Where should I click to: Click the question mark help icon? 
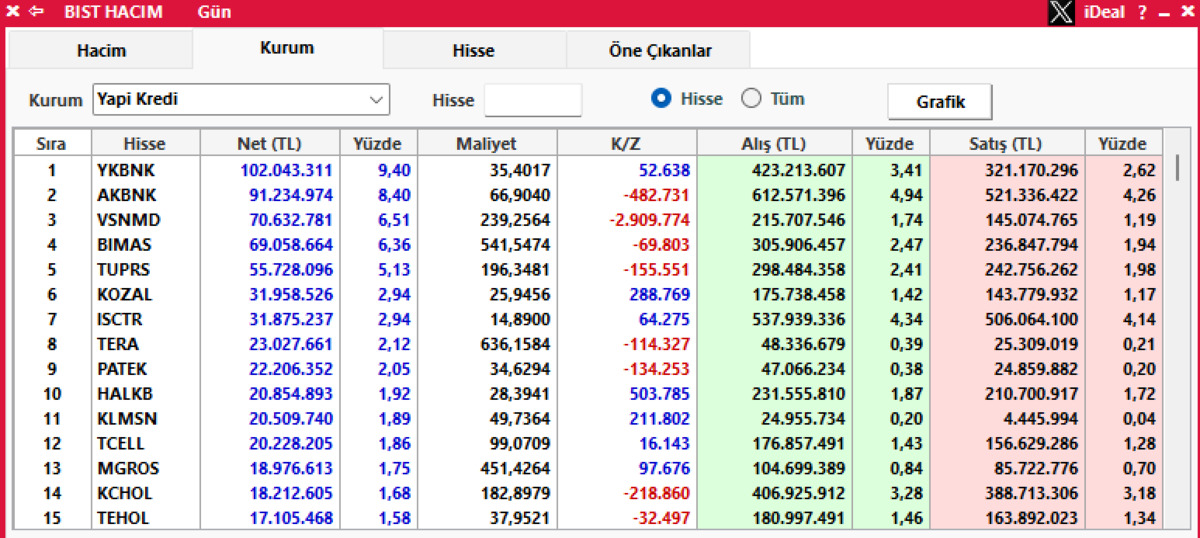click(1142, 13)
